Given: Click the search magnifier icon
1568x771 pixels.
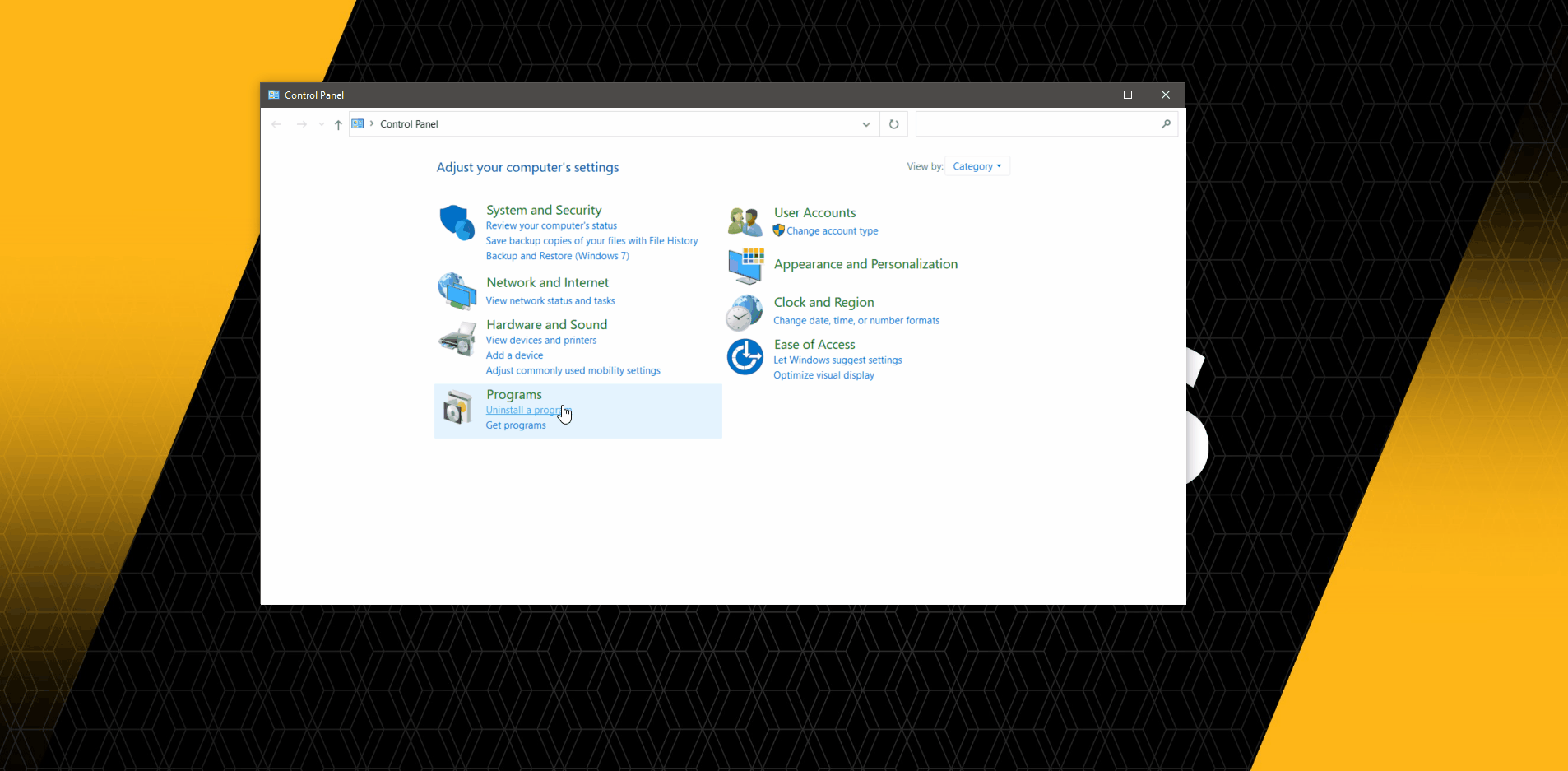Looking at the screenshot, I should [1166, 124].
